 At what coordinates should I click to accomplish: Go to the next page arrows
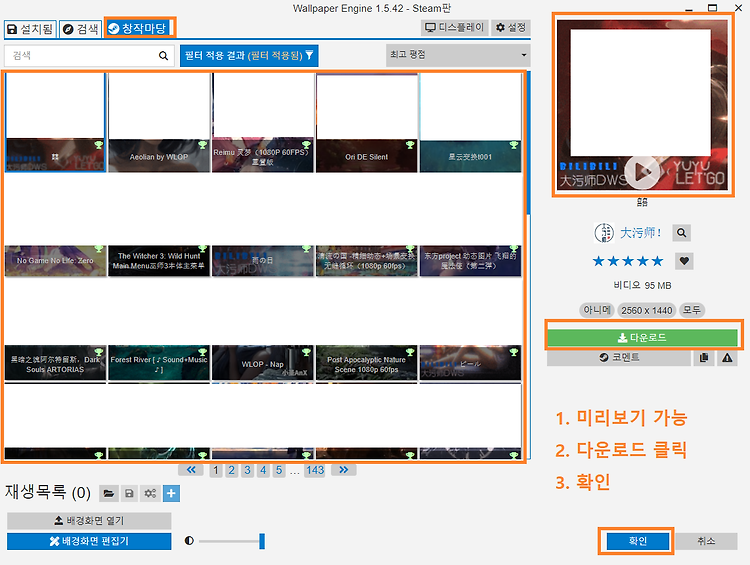[343, 470]
